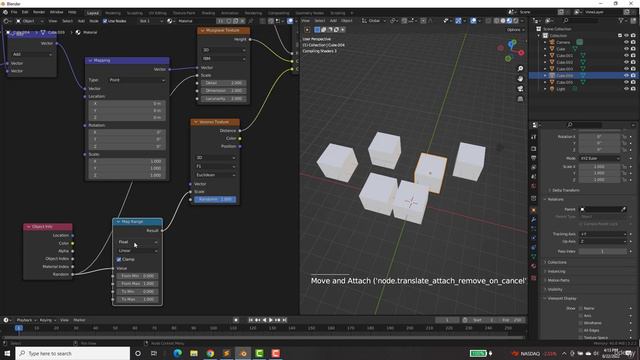Collapse the Mapping node with its chevron

91,61
